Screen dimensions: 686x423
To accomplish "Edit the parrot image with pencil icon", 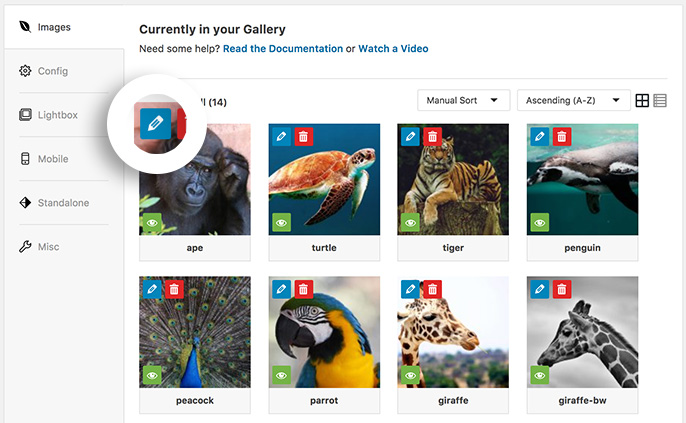I will [280, 289].
